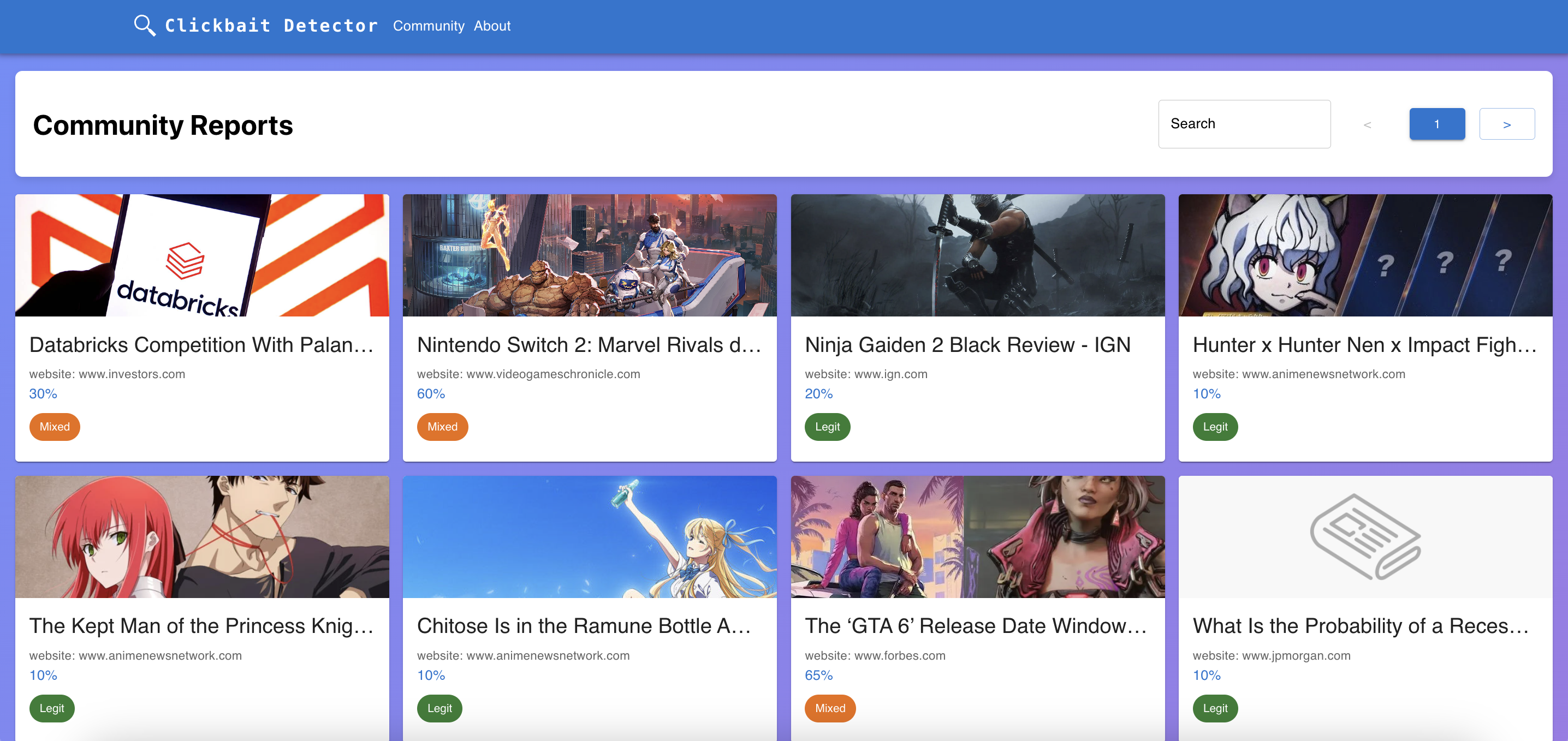Click the previous page arrow
The width and height of the screenshot is (1568, 741).
[1367, 124]
